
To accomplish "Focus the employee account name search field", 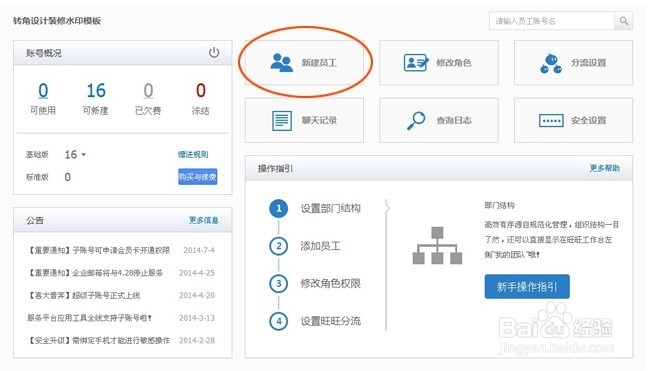I will pyautogui.click(x=552, y=21).
